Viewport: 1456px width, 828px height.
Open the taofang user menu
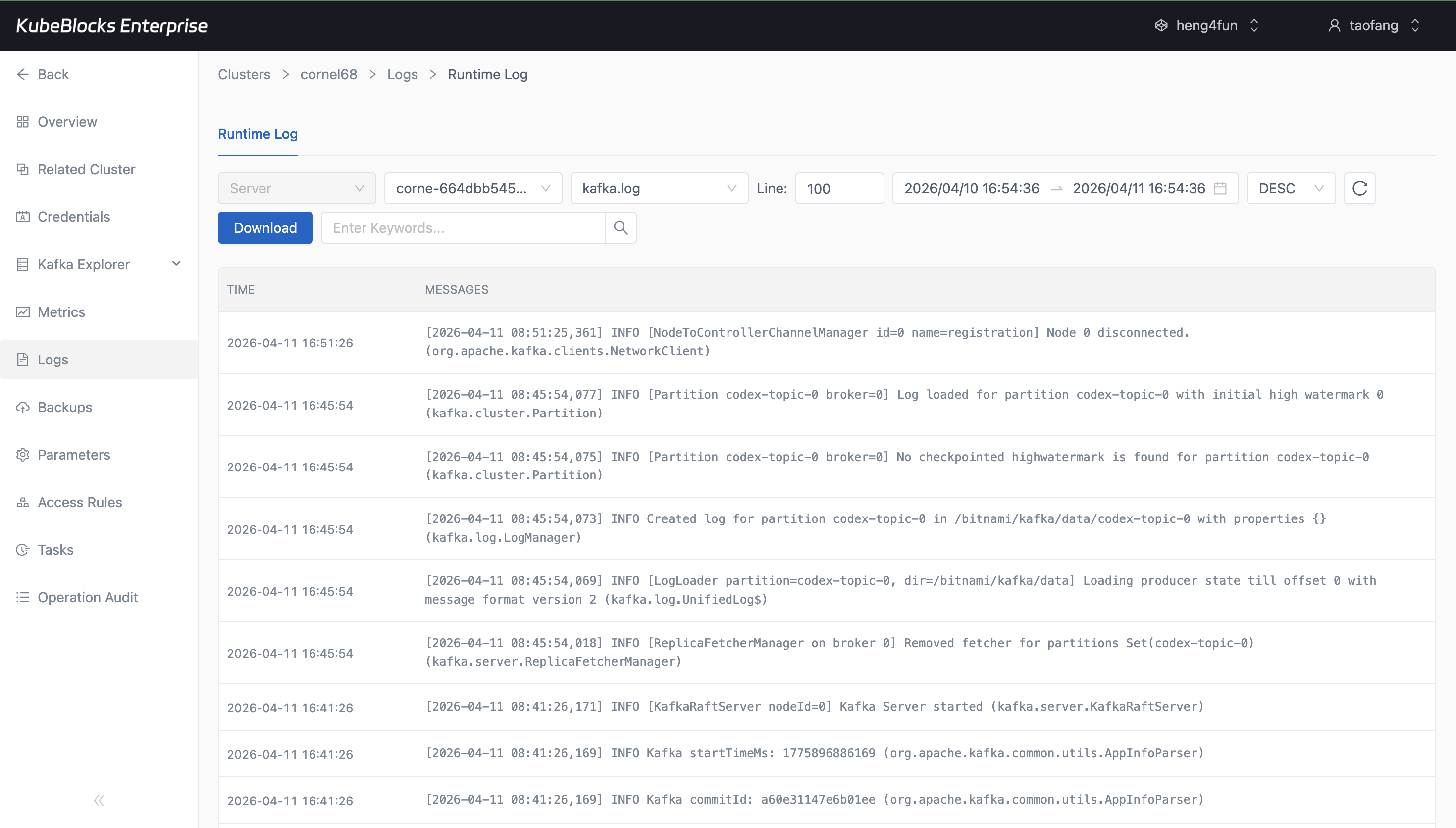[1374, 26]
